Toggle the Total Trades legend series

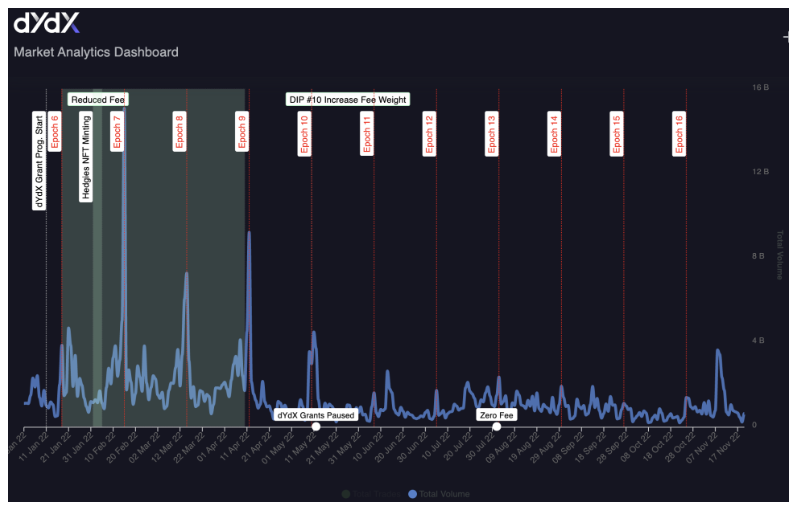pyautogui.click(x=372, y=494)
